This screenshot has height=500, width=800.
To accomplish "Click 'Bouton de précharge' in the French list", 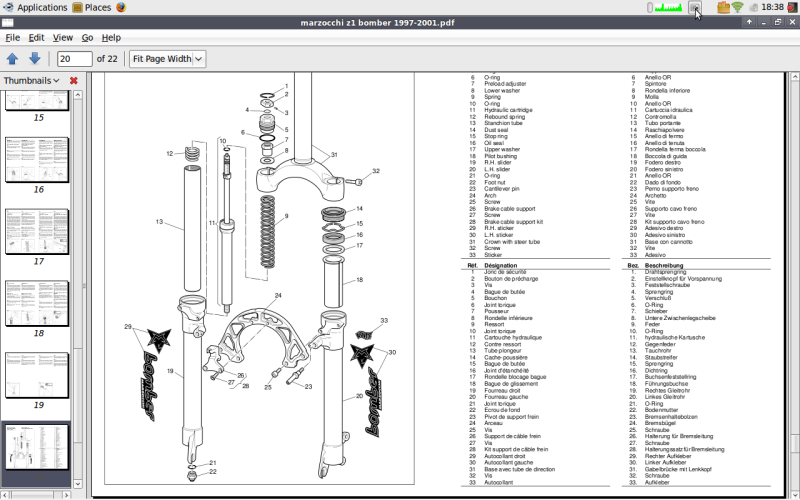I will (x=511, y=279).
